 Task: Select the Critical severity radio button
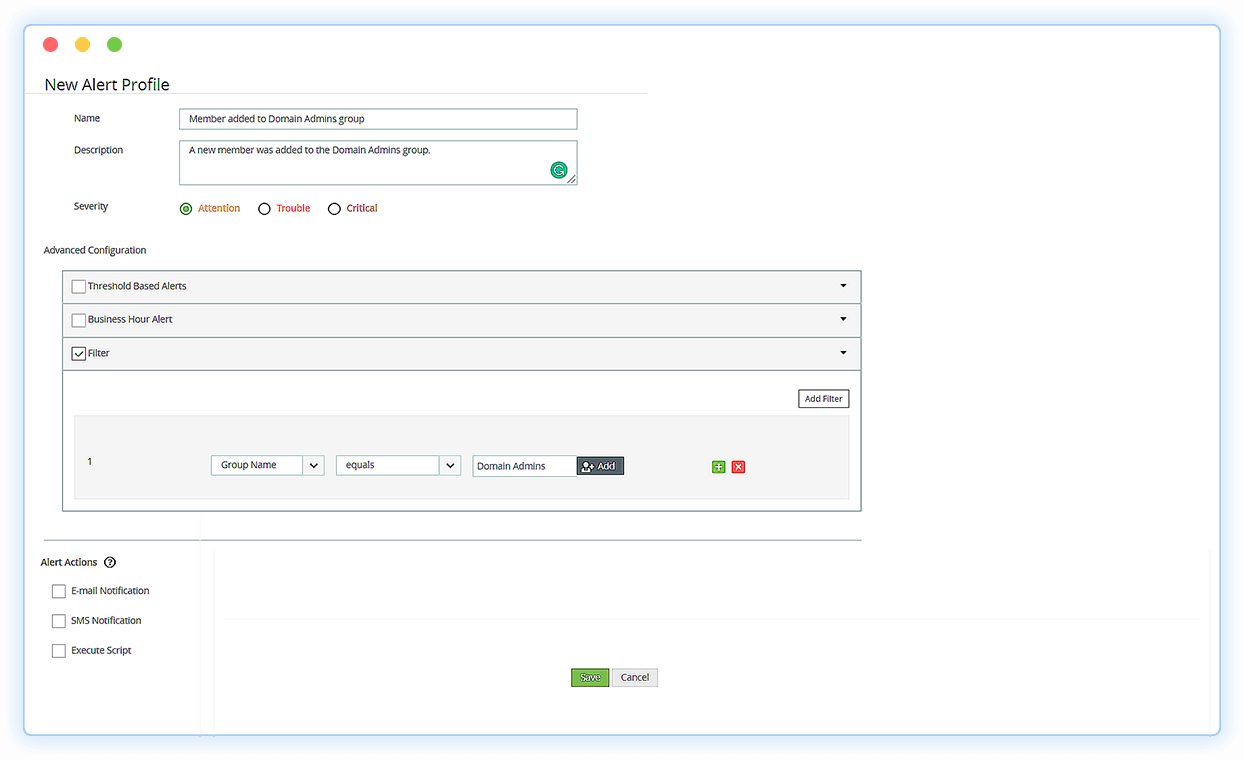coord(334,208)
